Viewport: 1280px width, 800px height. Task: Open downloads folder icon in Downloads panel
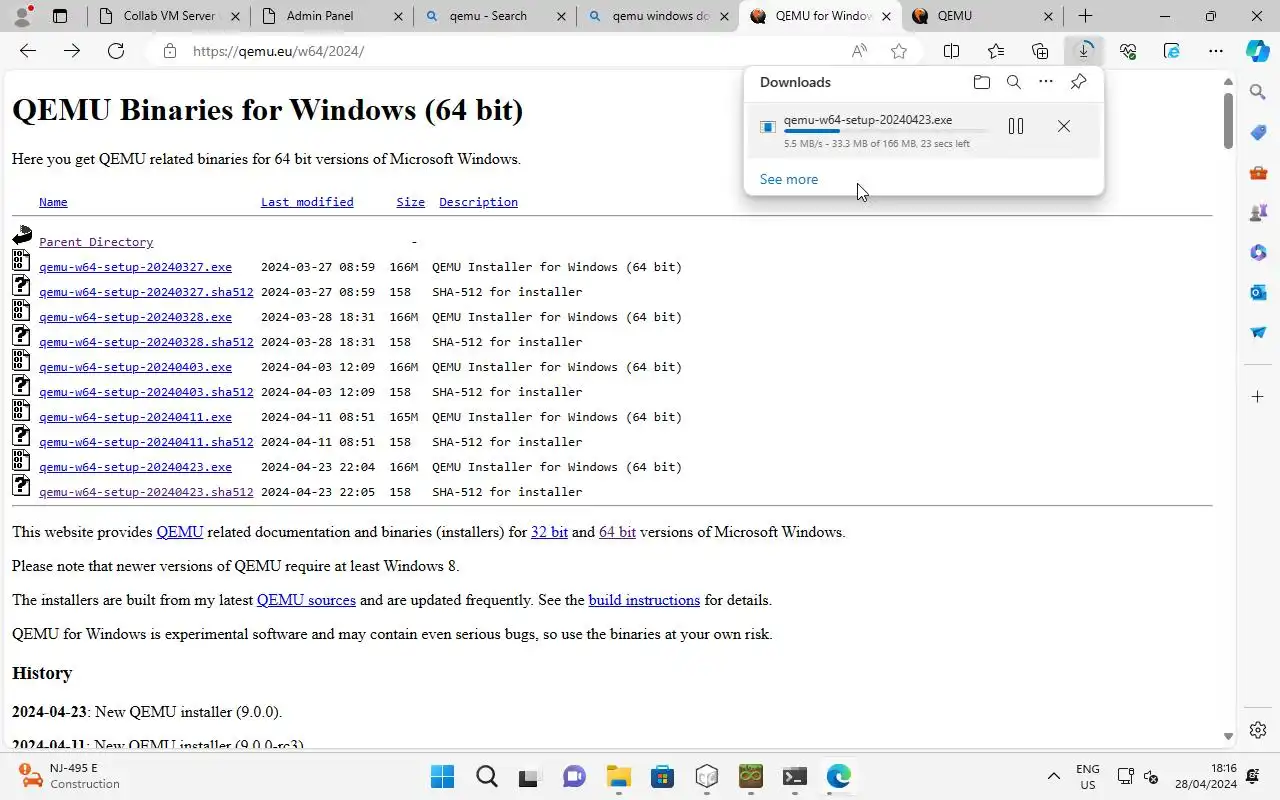coord(982,82)
